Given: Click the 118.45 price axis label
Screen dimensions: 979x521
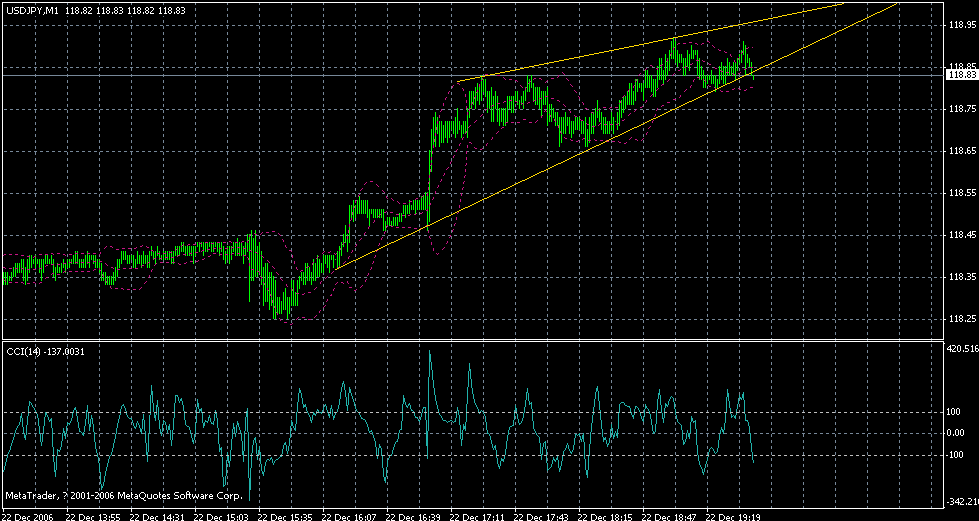Looking at the screenshot, I should click(x=962, y=236).
